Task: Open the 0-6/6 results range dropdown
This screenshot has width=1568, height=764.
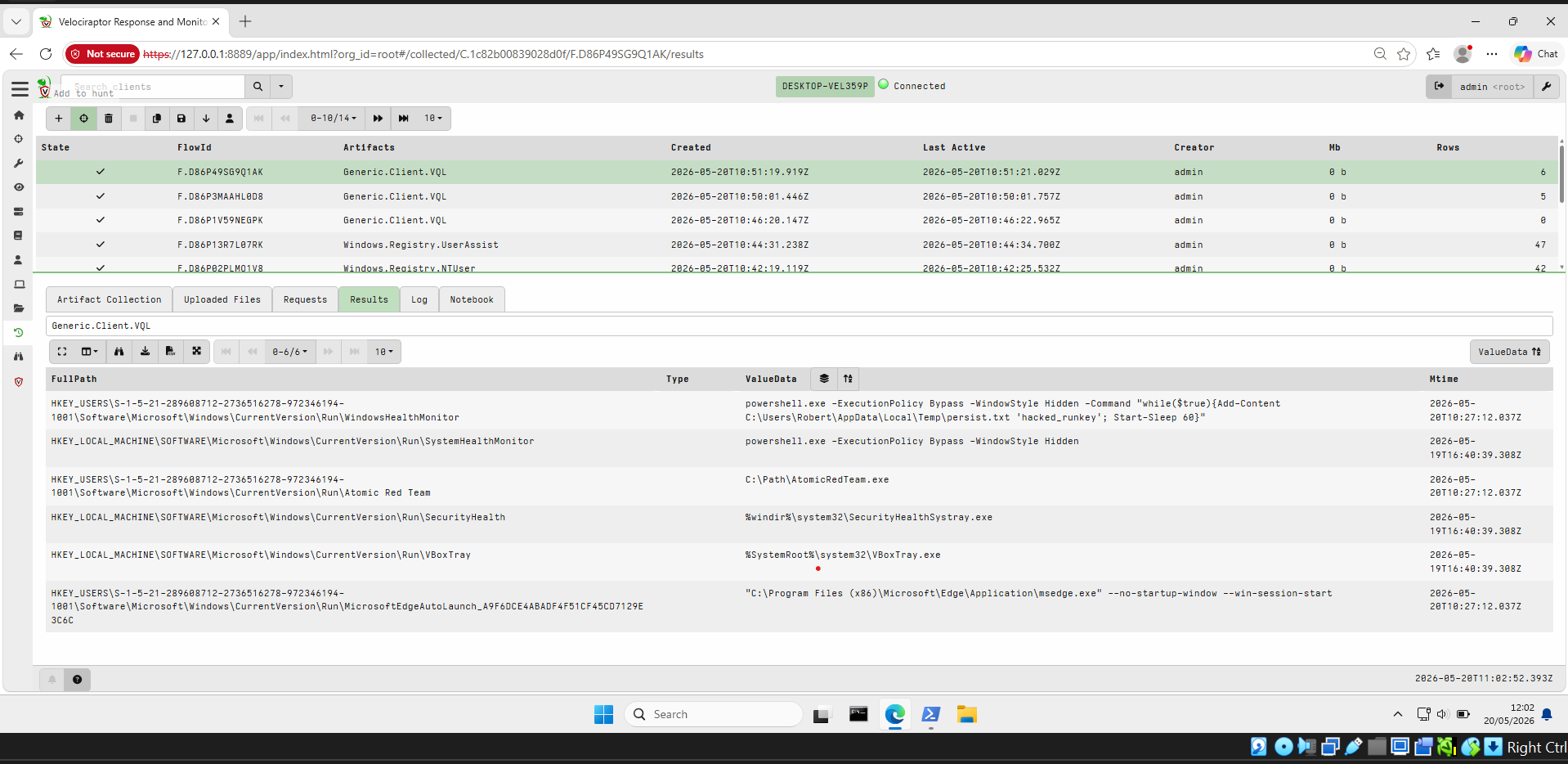Action: pyautogui.click(x=290, y=352)
